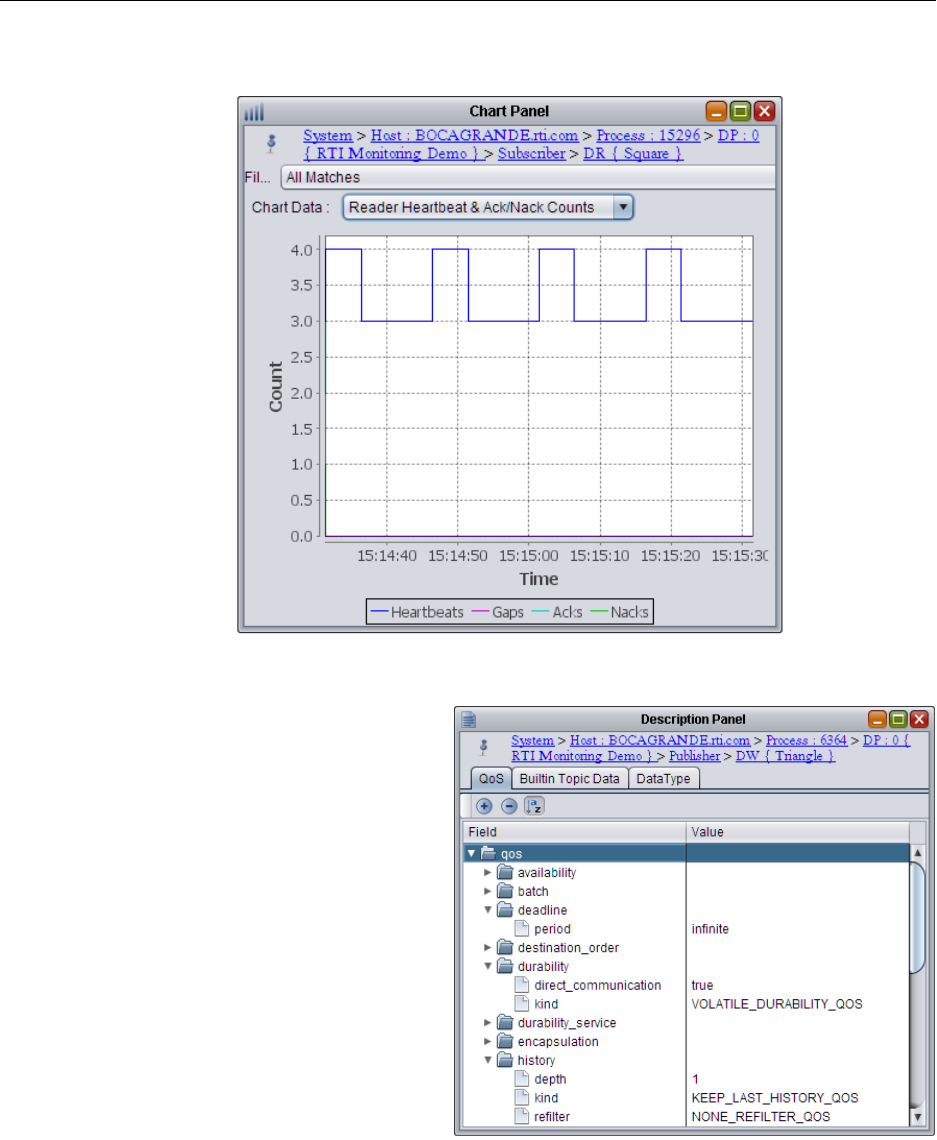Click the refilter file icon
937x1140 pixels.
coord(522,1117)
